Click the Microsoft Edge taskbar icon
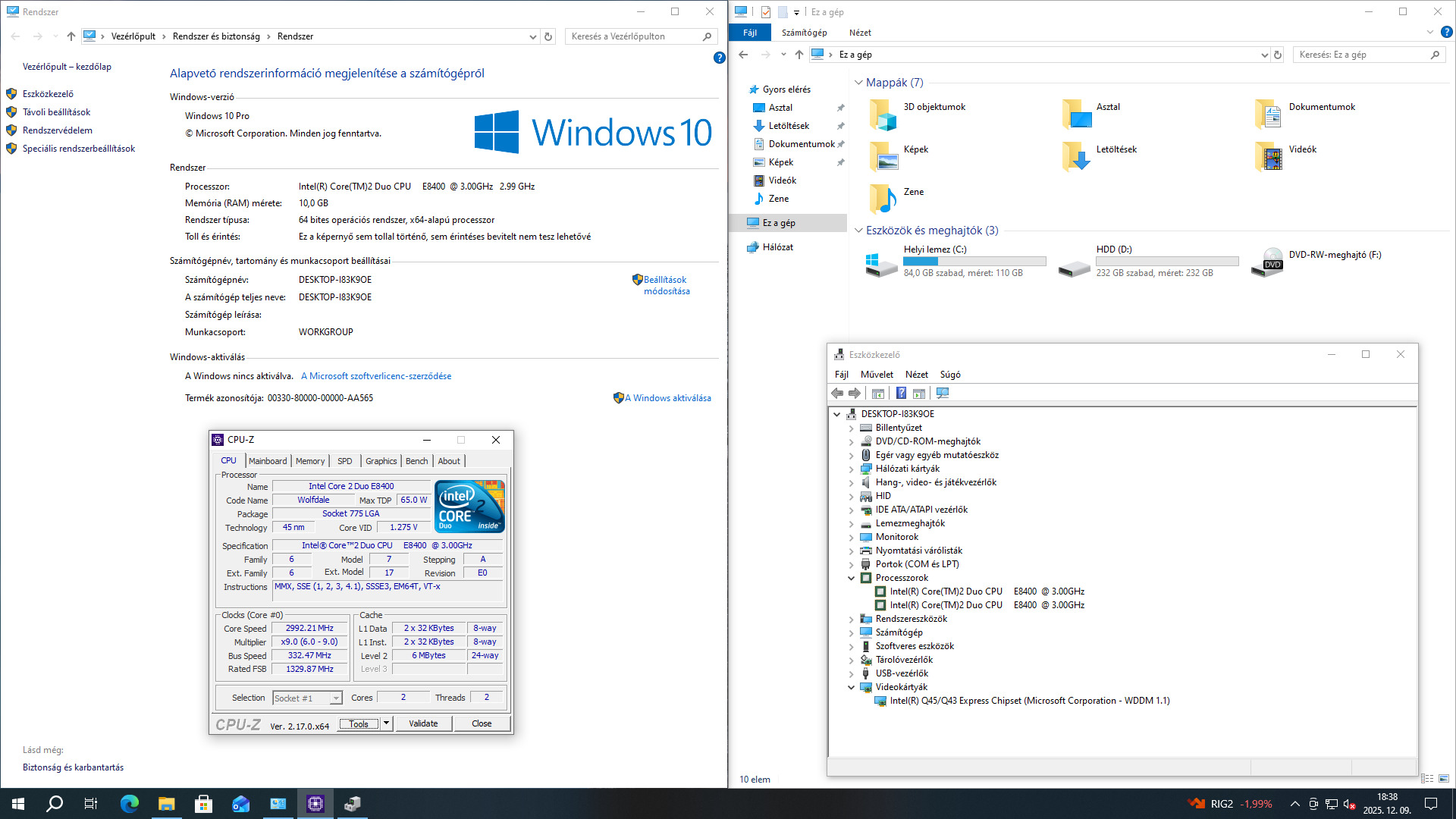The height and width of the screenshot is (819, 1456). point(130,804)
